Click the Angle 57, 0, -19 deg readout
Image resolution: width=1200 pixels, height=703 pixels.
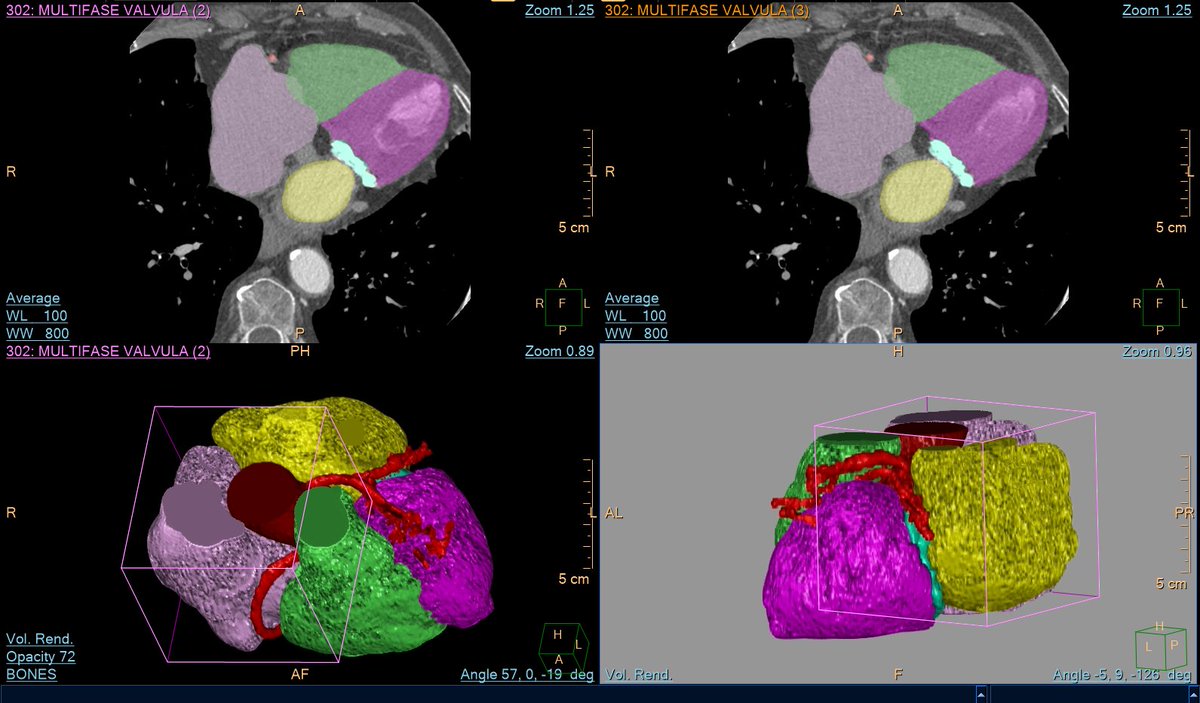tap(527, 675)
